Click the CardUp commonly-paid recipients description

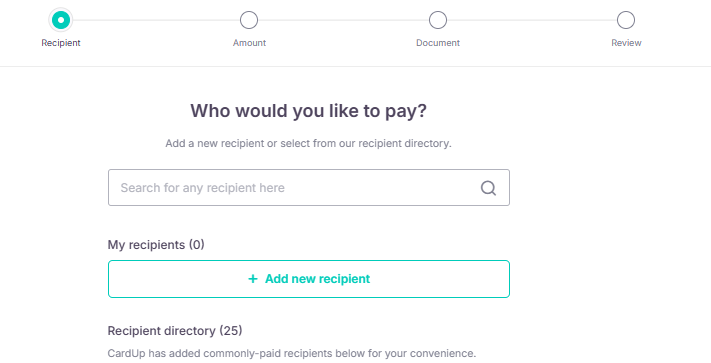(x=292, y=353)
